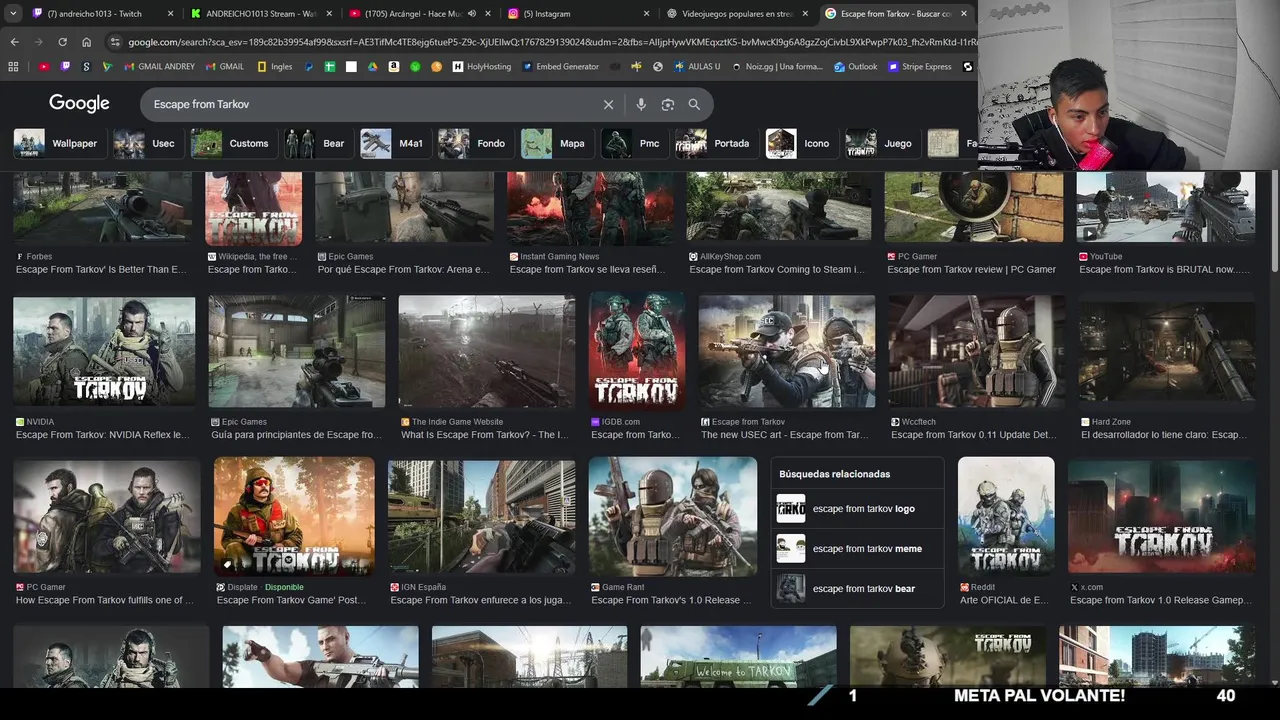Screen dimensions: 1280x720
Task: Open Hard Zone dark corridor image
Action: [x=1166, y=352]
